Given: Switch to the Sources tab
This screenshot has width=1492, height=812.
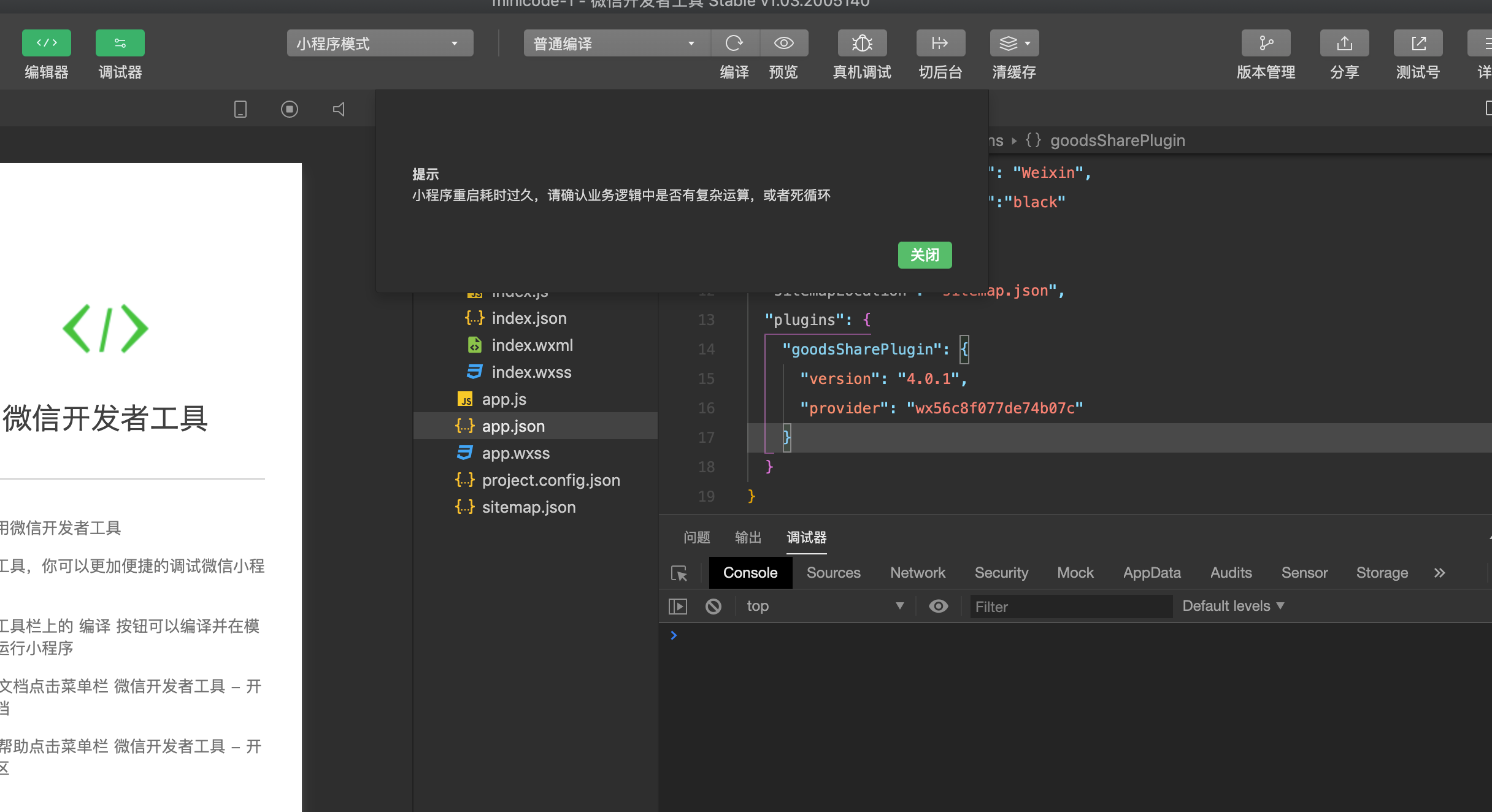Looking at the screenshot, I should (833, 573).
